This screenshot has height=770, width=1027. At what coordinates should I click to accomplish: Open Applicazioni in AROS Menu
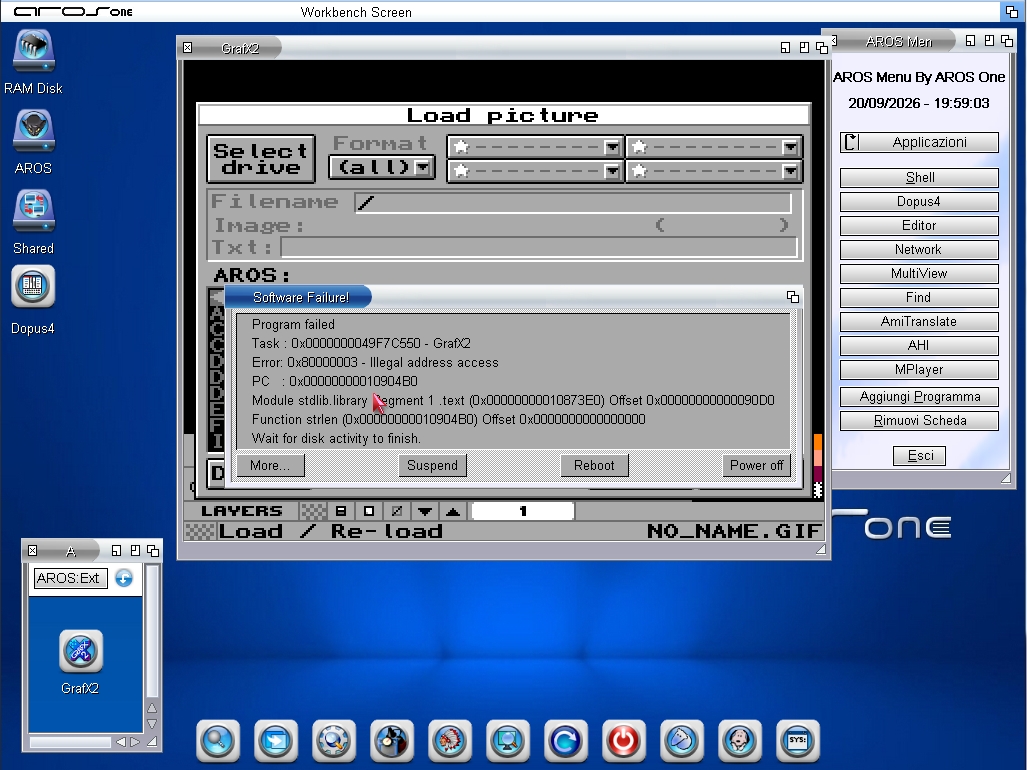tap(920, 142)
